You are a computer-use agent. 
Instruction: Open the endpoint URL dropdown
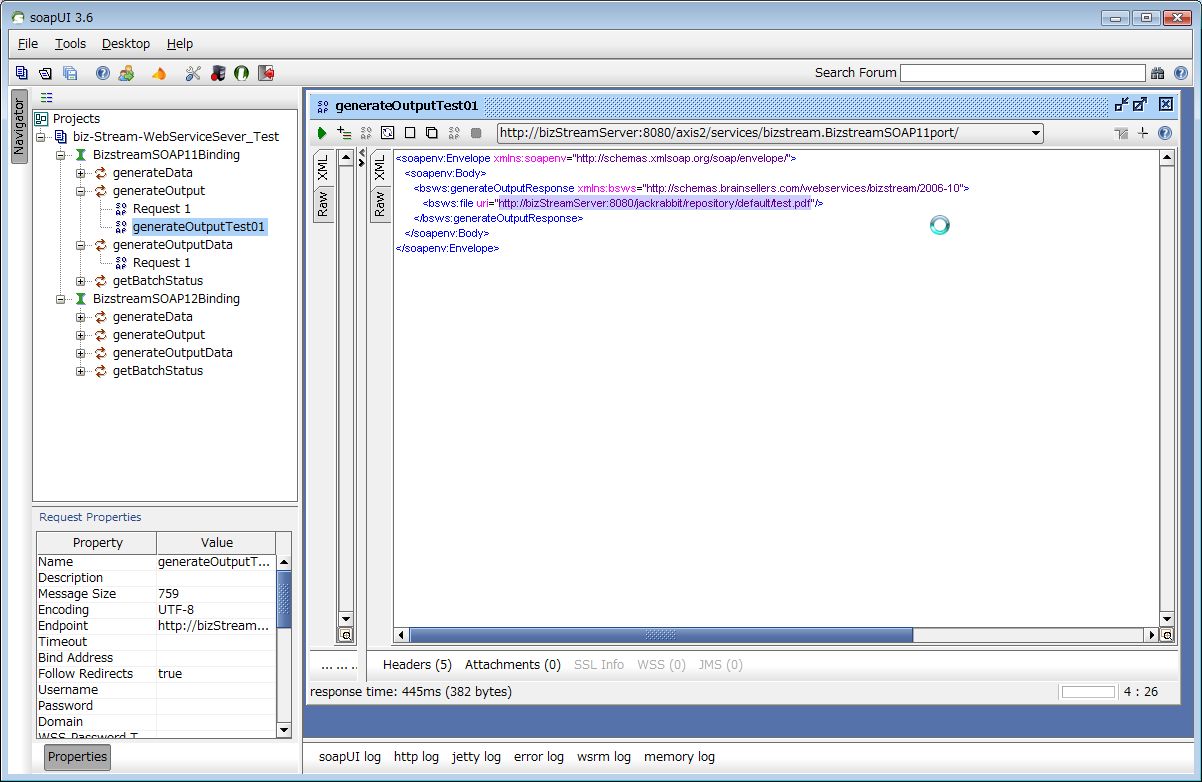[1035, 133]
